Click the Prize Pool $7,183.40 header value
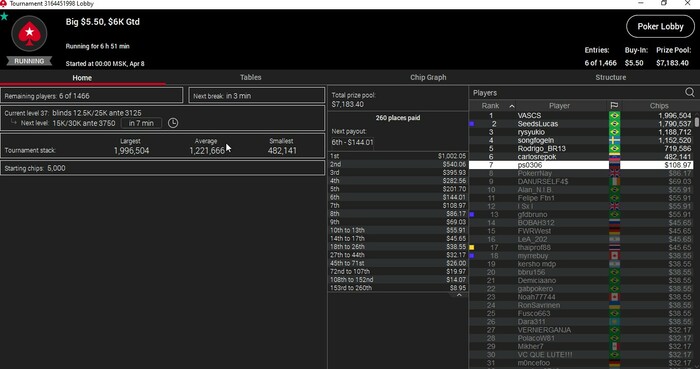Screen dimensions: 700x369 [x=672, y=63]
